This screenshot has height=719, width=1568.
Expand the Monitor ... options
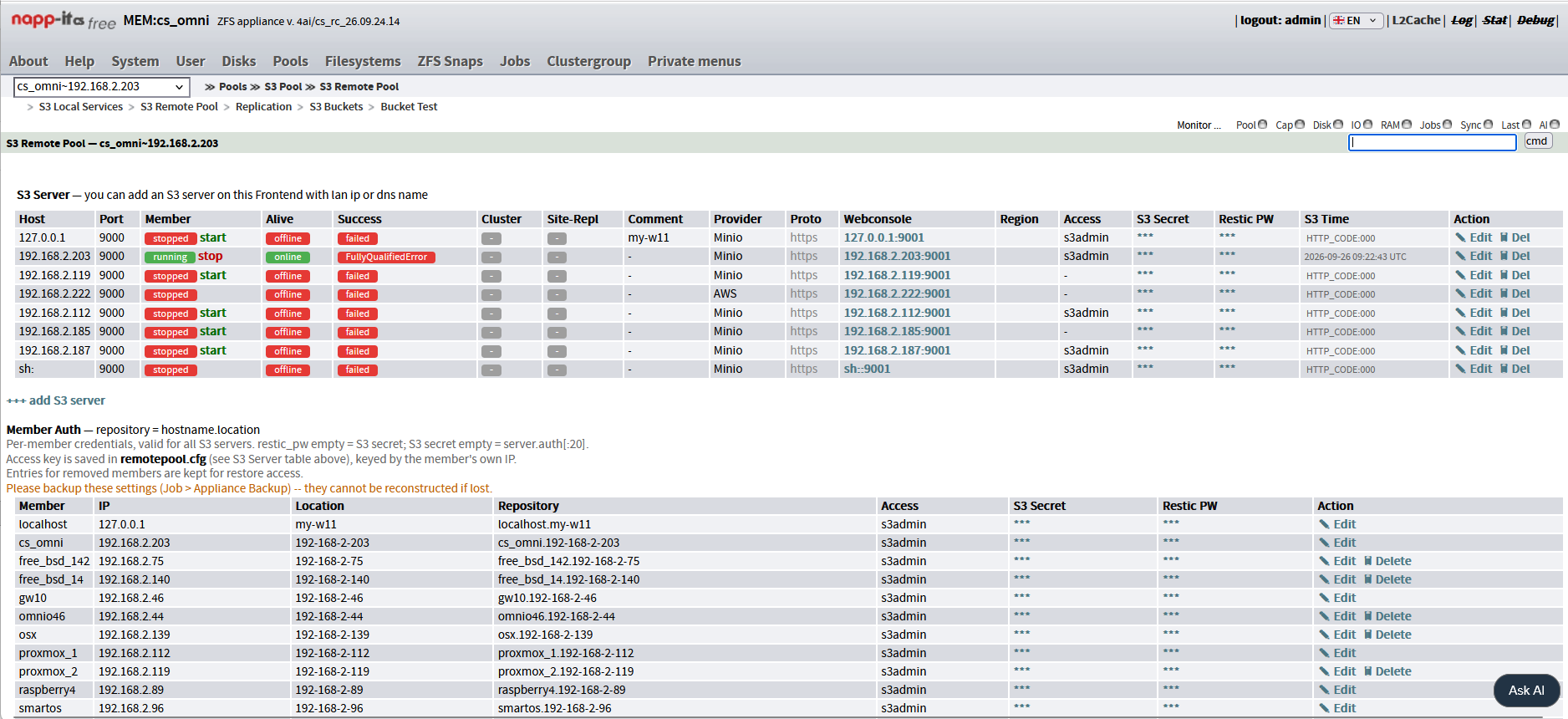(1199, 125)
